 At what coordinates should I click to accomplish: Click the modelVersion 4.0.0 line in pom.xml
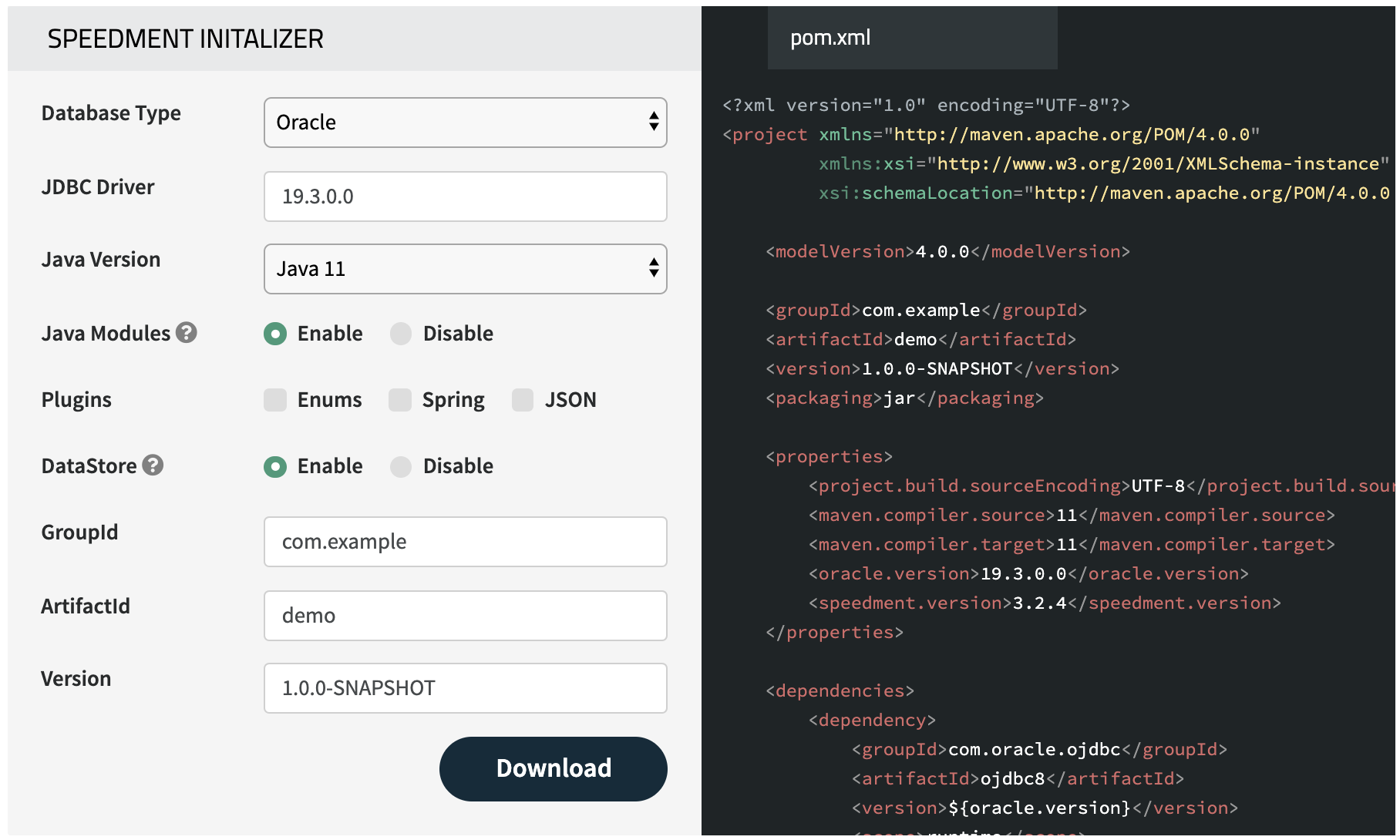click(947, 252)
